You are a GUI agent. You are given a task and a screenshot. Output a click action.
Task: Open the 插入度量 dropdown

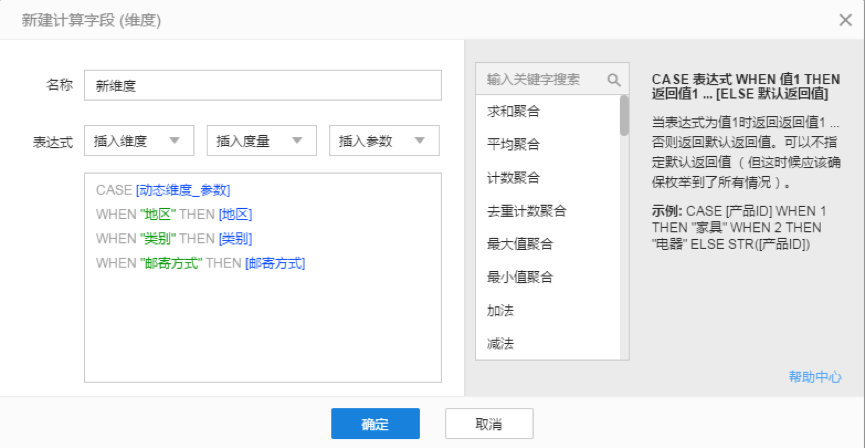pyautogui.click(x=261, y=141)
